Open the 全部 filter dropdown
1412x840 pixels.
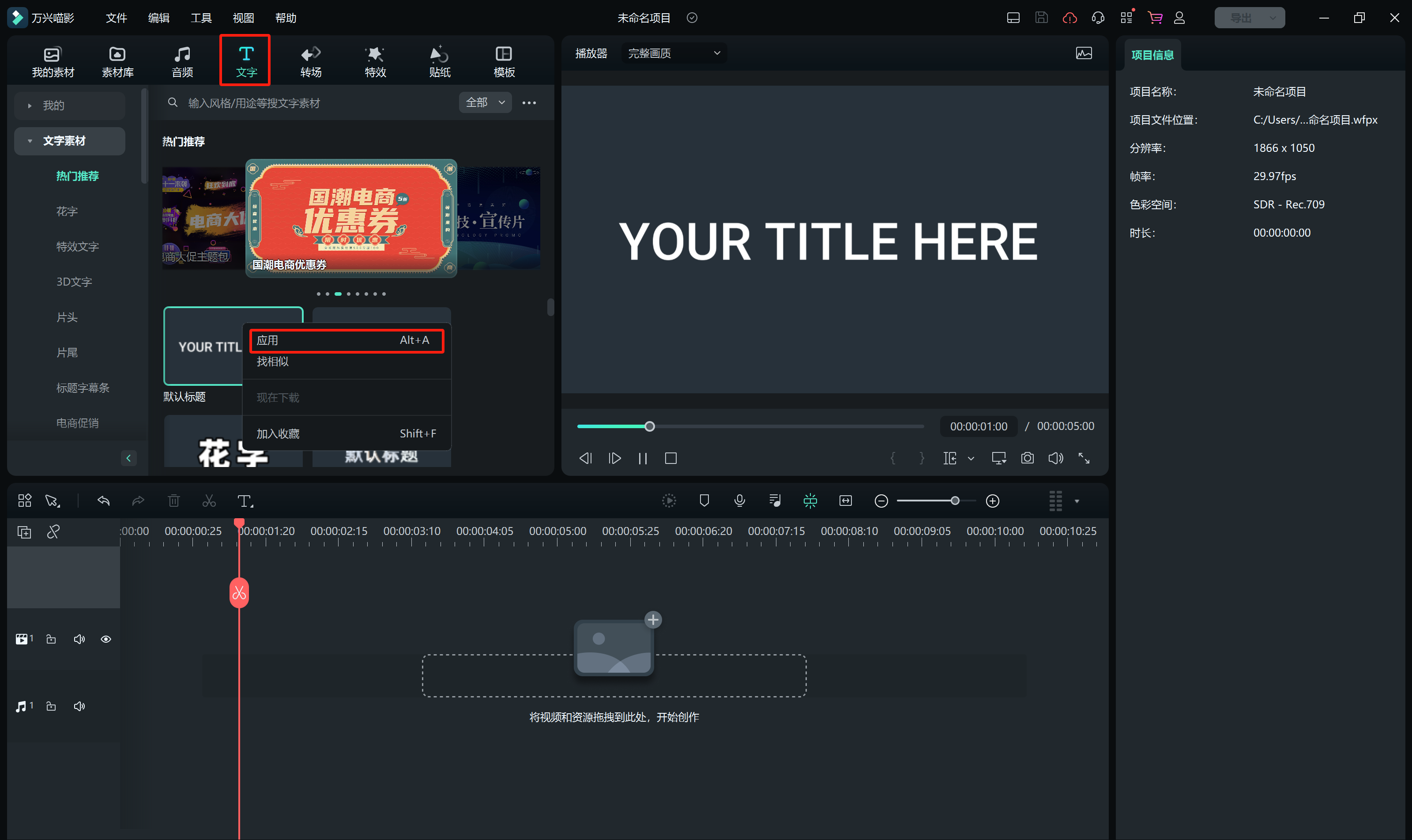click(485, 102)
